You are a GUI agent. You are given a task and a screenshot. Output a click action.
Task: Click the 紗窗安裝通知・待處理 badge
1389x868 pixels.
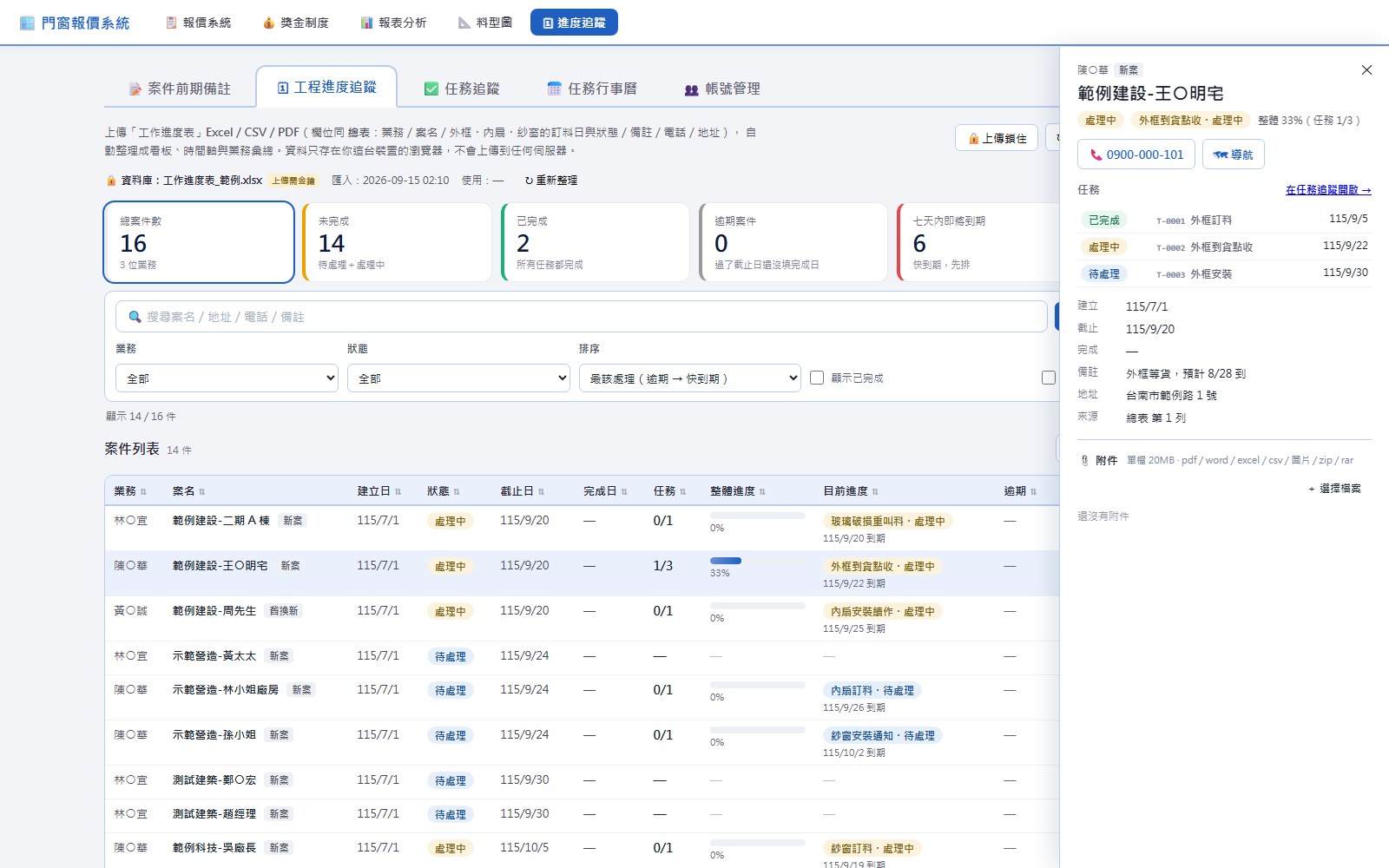click(x=882, y=735)
